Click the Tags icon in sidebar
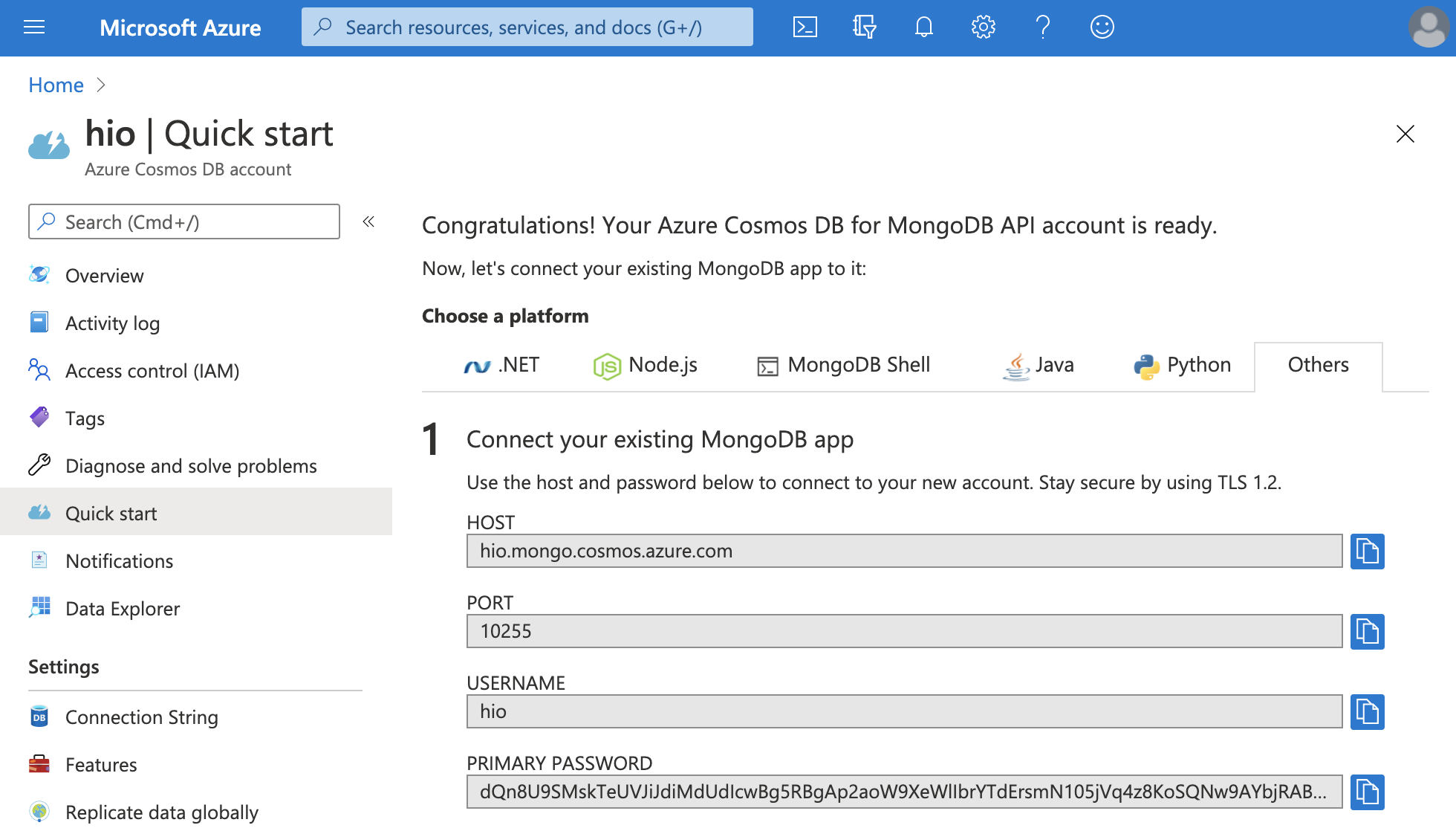This screenshot has height=831, width=1456. click(x=39, y=418)
